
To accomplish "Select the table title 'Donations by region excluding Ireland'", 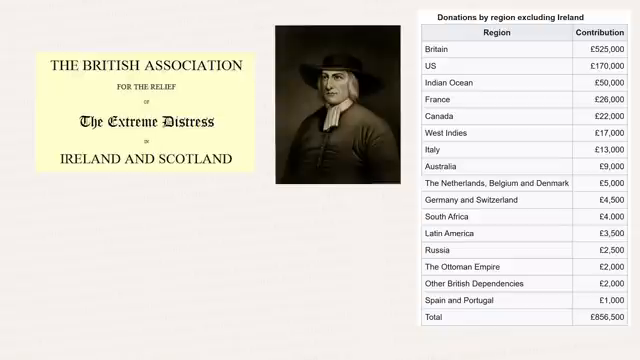I will tap(510, 17).
